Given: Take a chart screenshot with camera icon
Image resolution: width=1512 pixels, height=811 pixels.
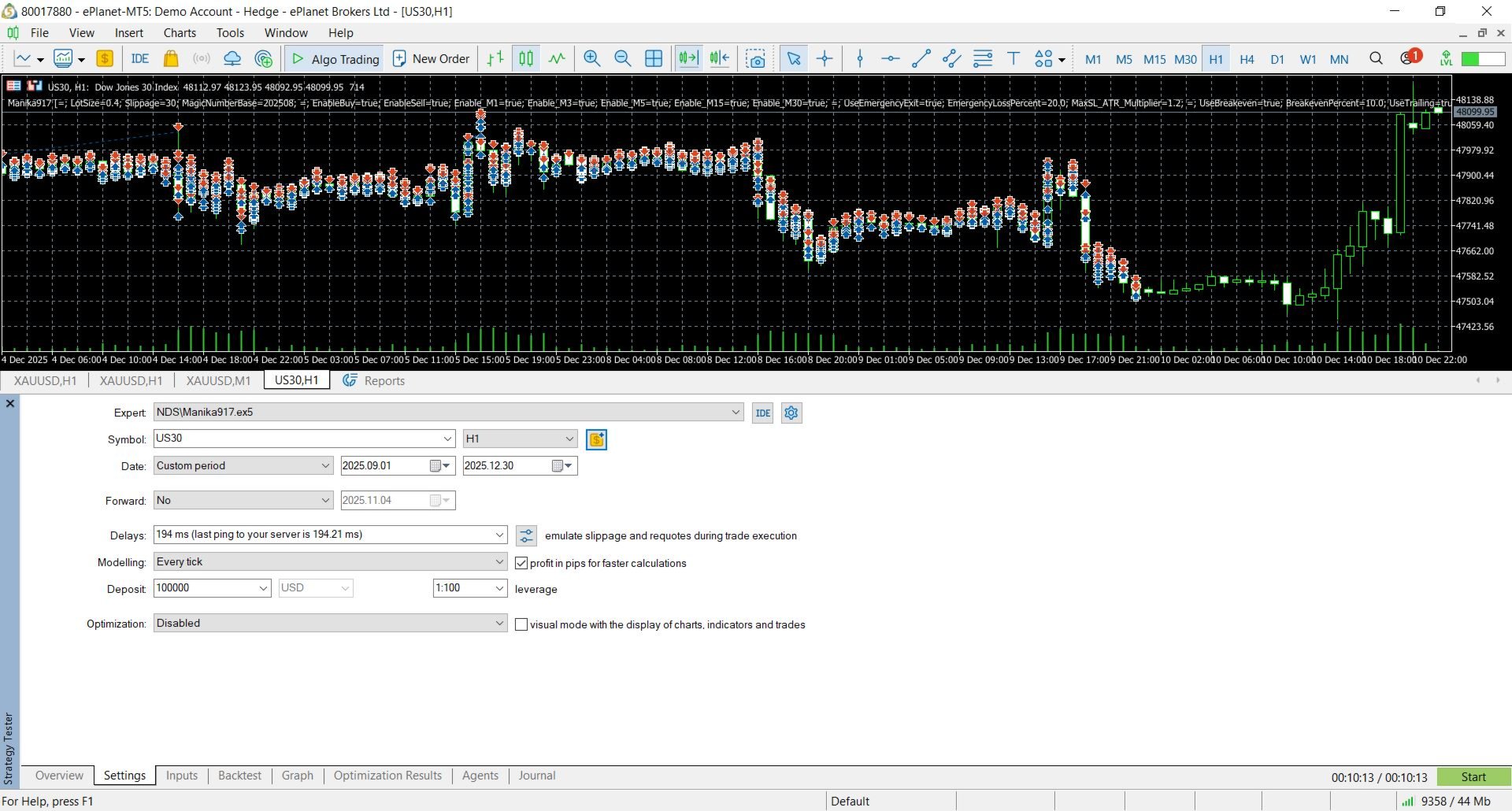Looking at the screenshot, I should pos(755,59).
